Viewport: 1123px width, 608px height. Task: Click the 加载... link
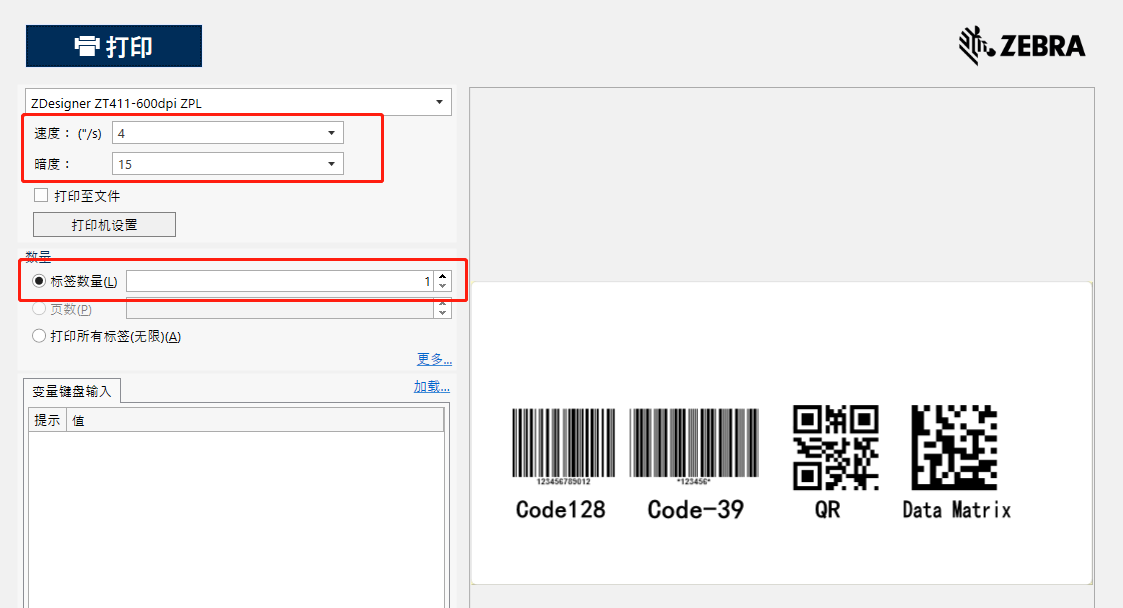pos(431,387)
